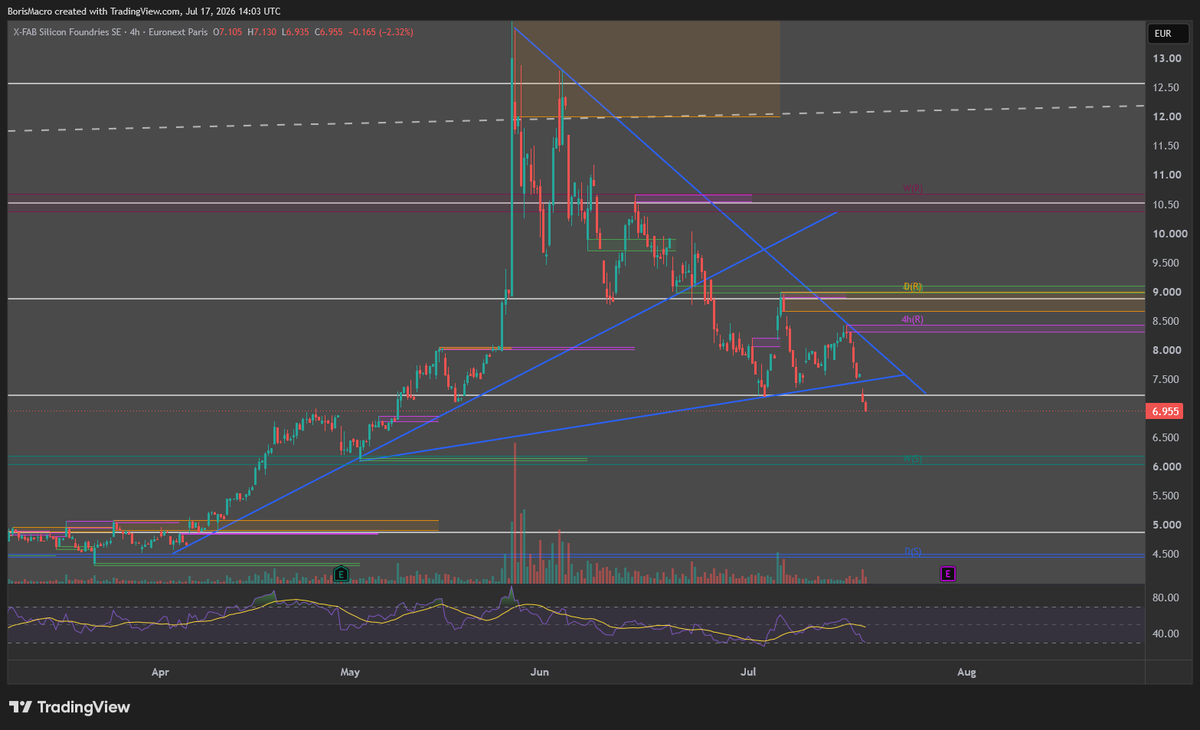Screen dimensions: 1200x730
Task: Select the D(S) support label
Action: coord(912,551)
